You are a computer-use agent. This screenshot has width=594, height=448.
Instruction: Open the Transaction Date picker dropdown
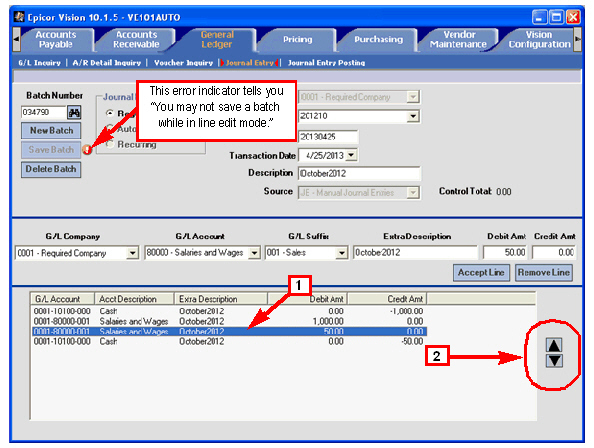(x=351, y=155)
